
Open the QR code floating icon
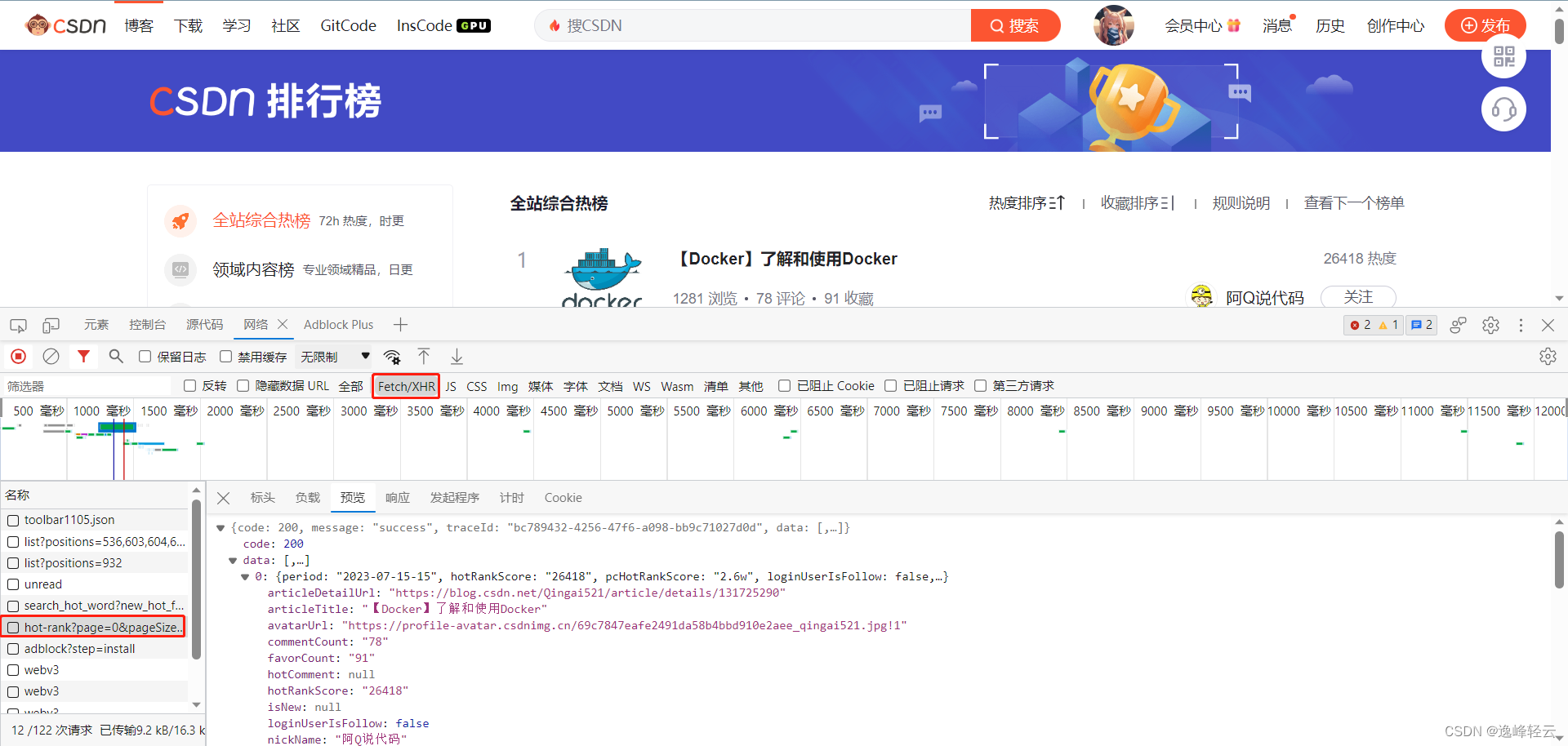point(1503,56)
